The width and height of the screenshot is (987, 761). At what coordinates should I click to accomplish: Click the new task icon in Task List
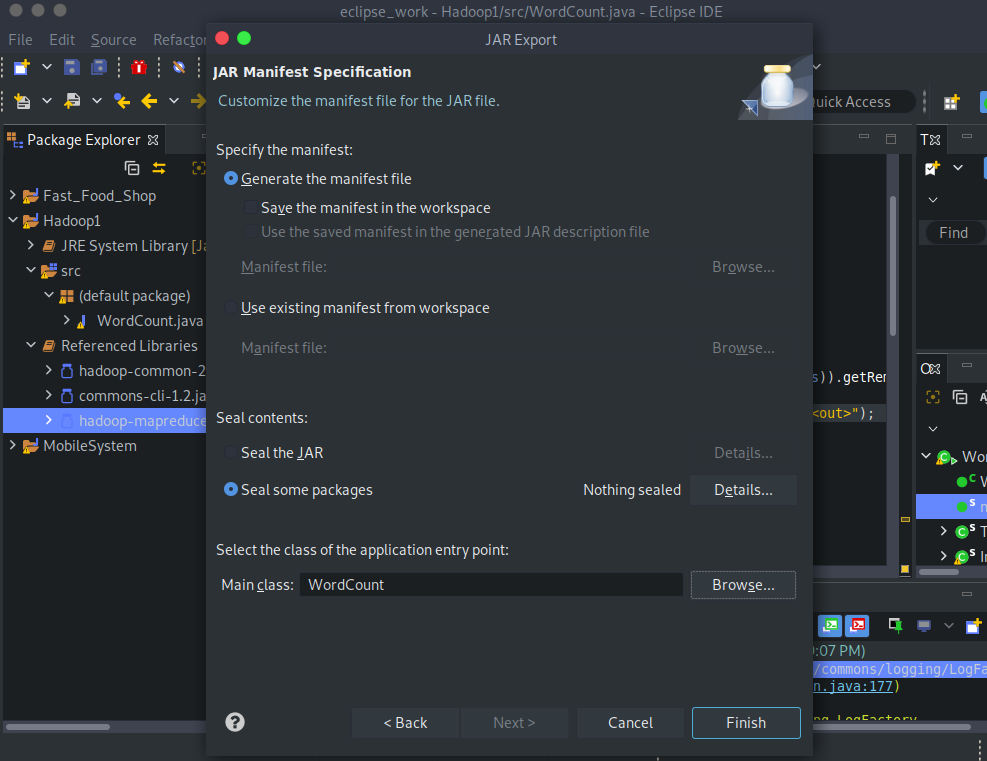point(932,168)
